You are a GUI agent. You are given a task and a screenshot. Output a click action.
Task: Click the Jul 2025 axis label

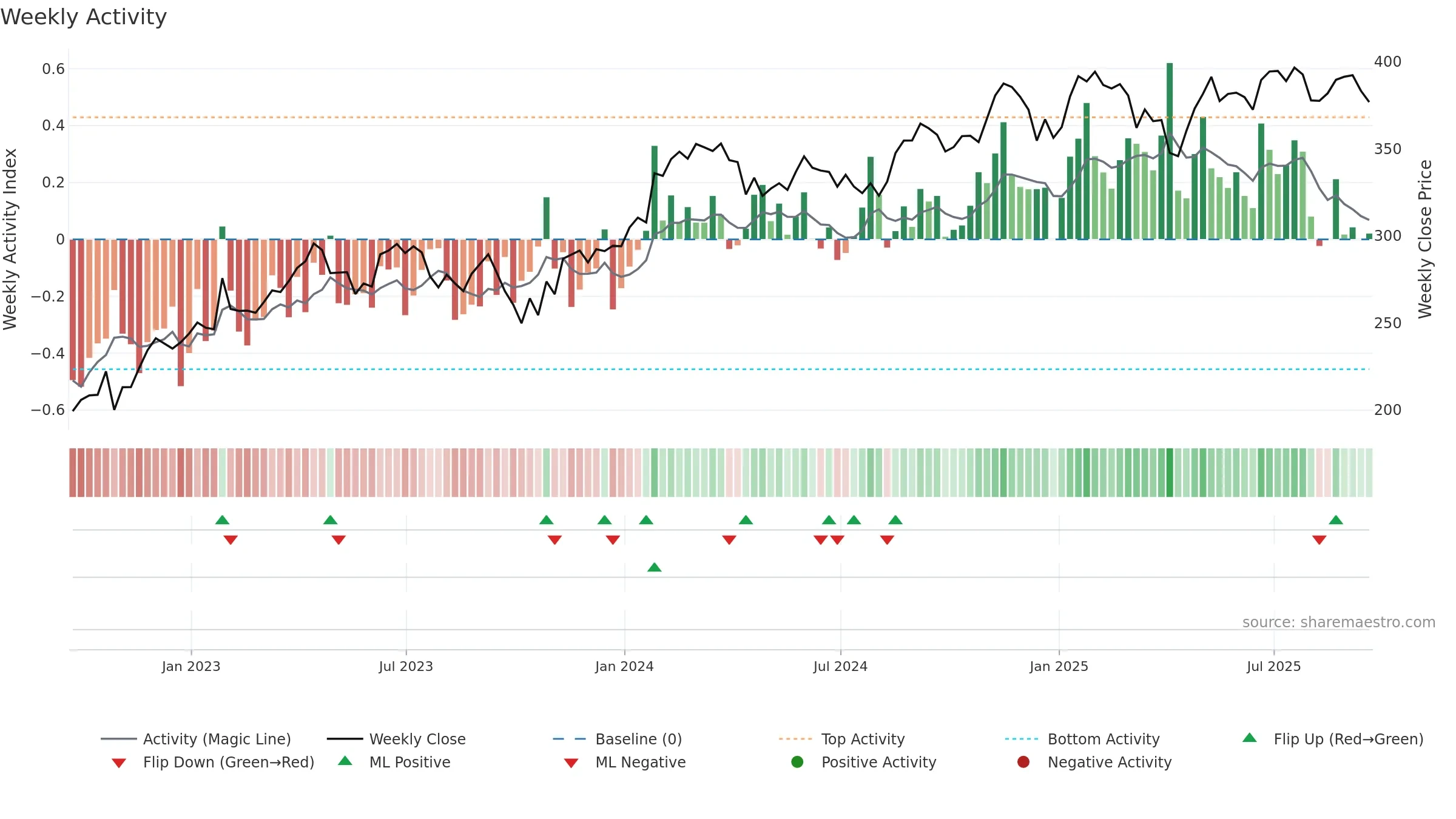[1274, 666]
